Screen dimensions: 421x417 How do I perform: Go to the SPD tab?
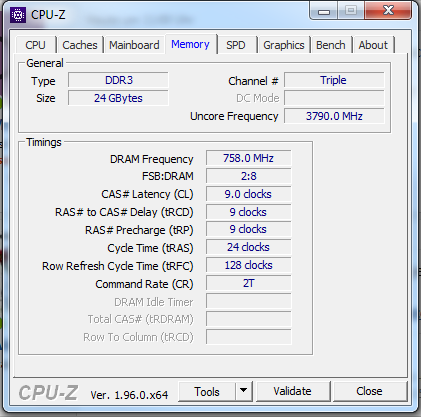236,45
